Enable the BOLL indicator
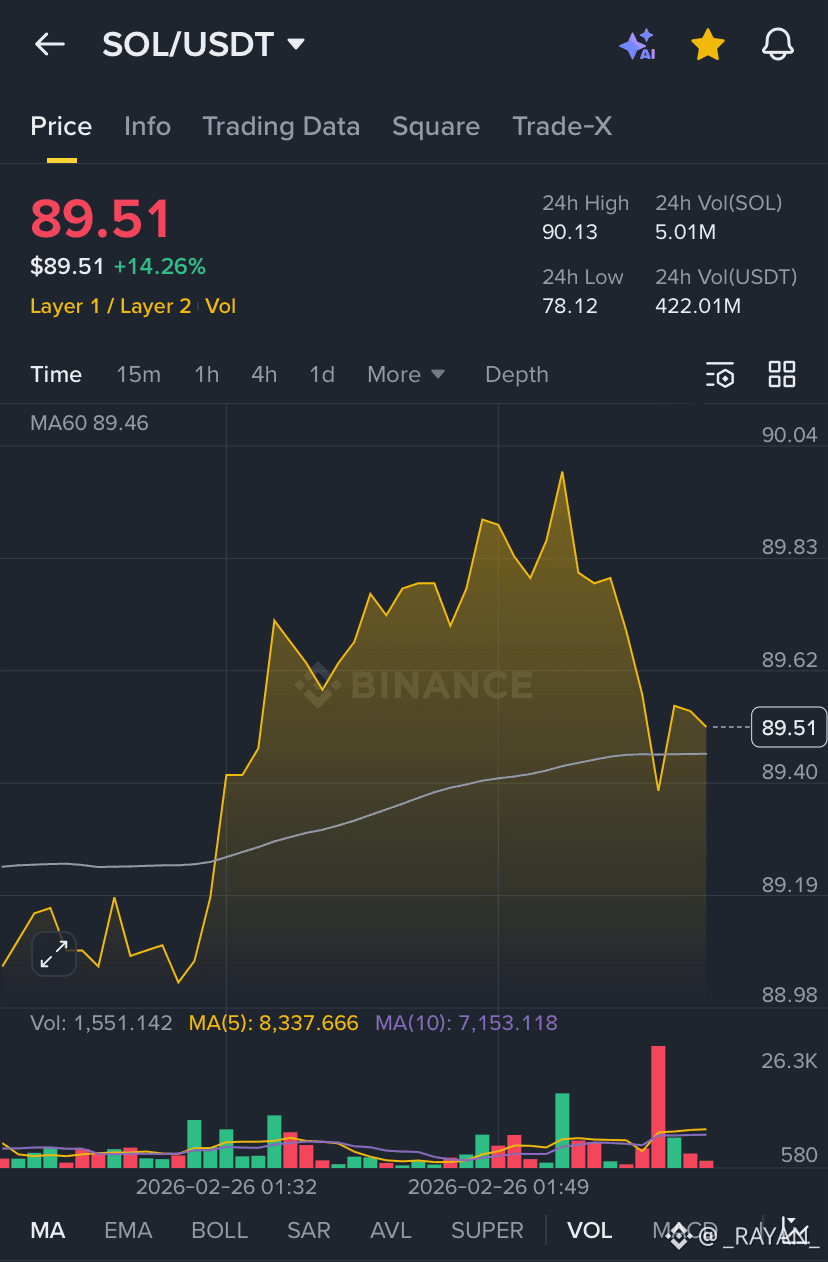This screenshot has height=1262, width=828. 219,1230
